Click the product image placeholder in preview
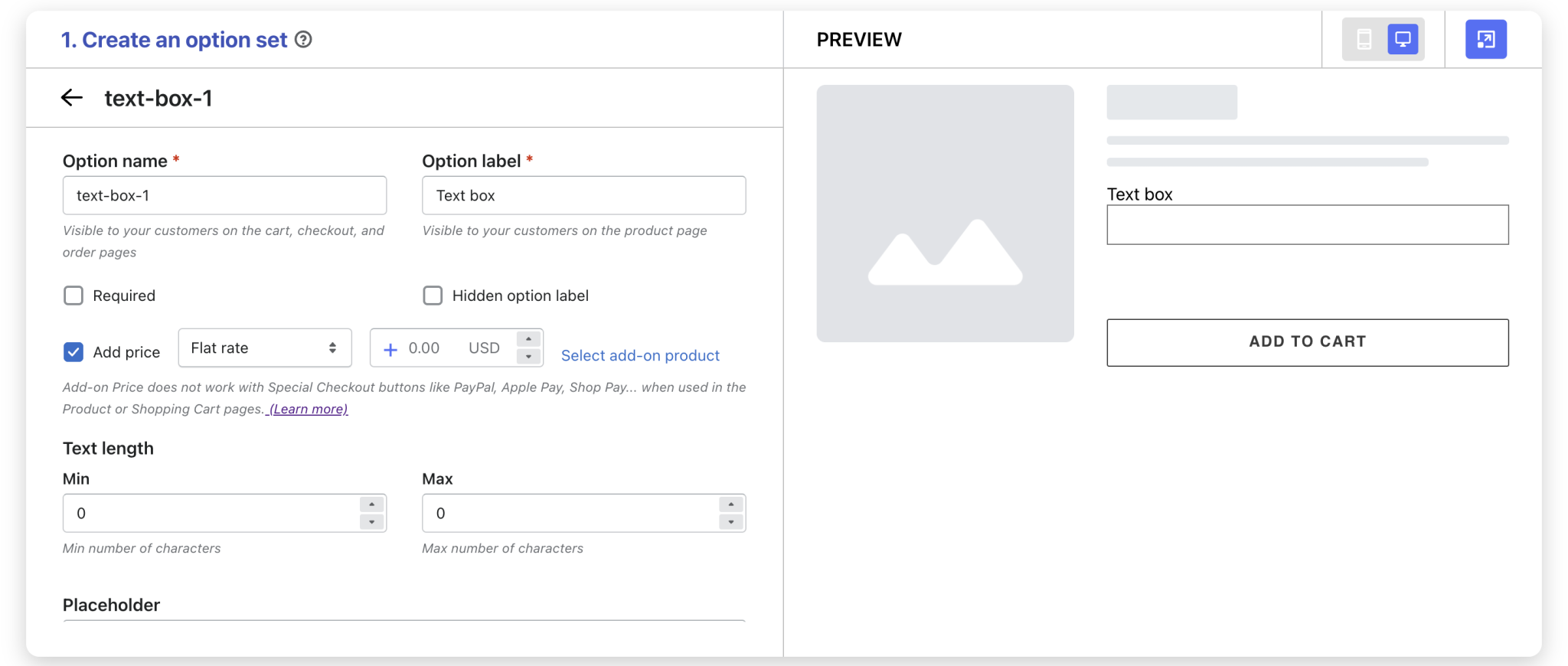Screen dimensions: 1568x666 (x=945, y=214)
